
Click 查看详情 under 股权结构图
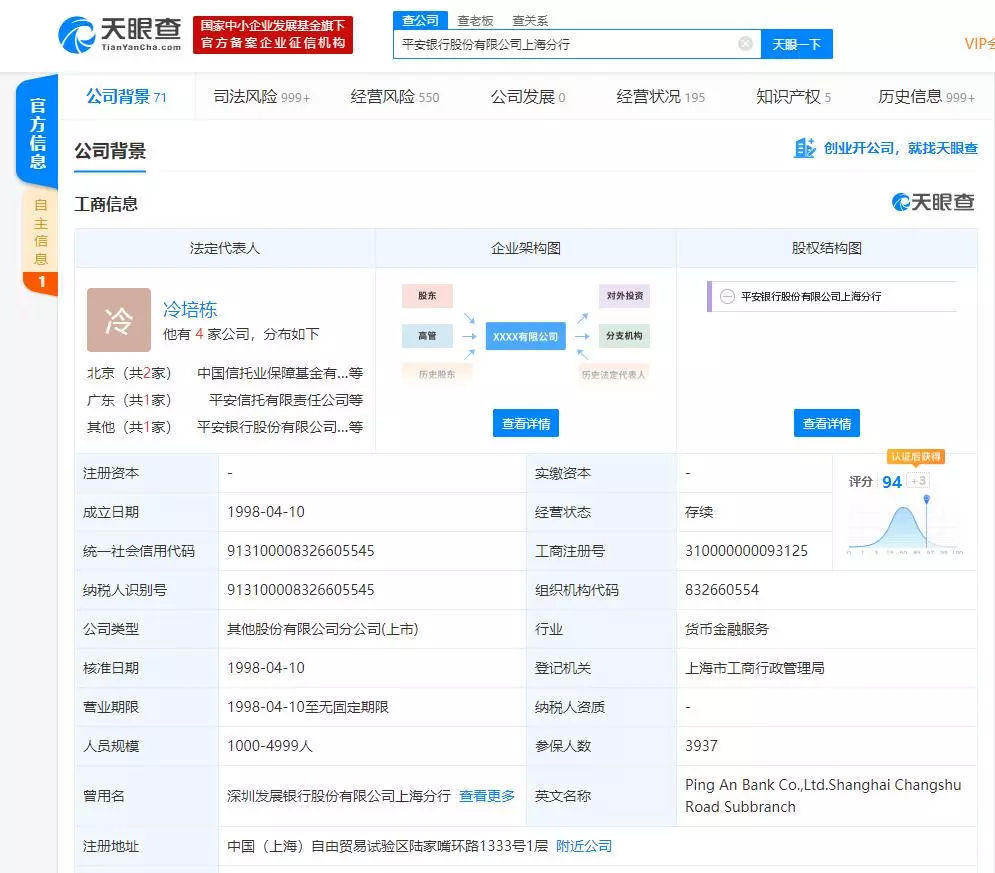[826, 423]
